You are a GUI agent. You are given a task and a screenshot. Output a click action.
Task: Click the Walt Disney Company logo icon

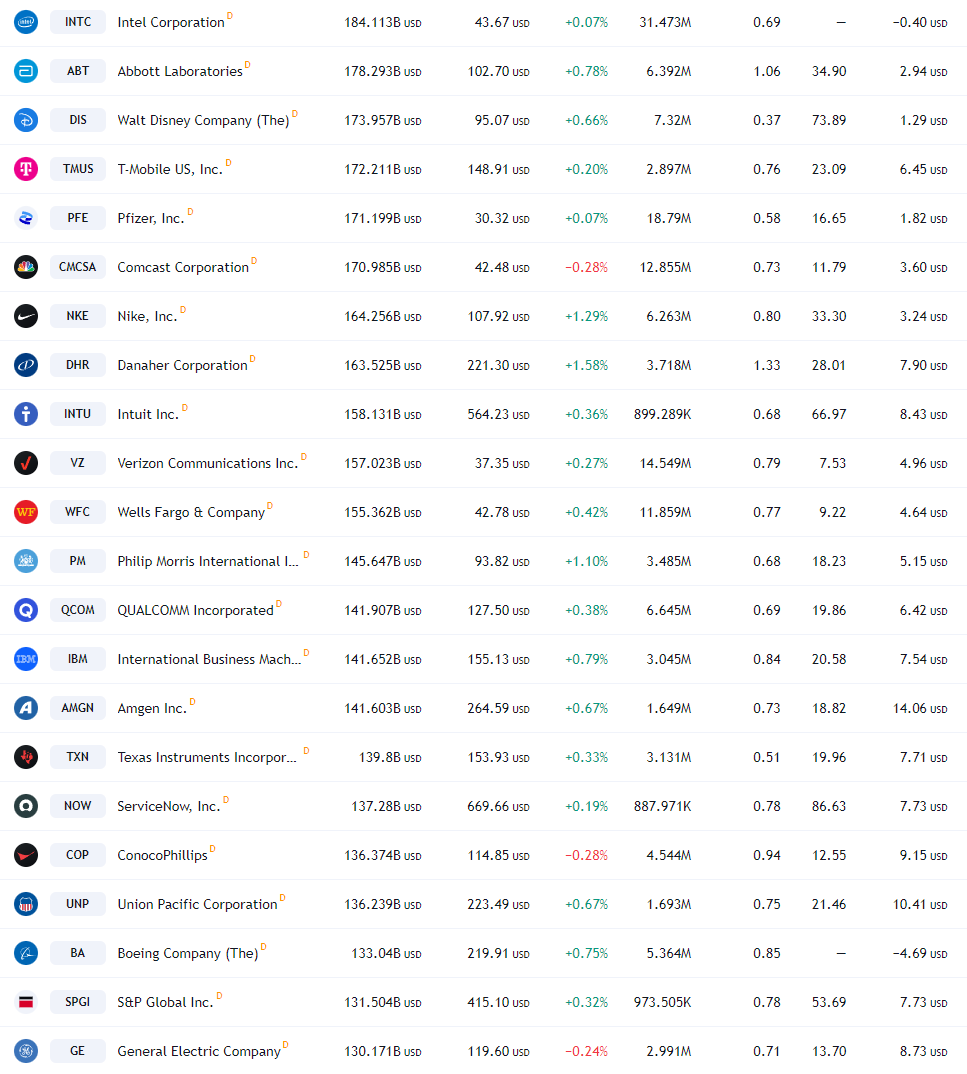26,120
